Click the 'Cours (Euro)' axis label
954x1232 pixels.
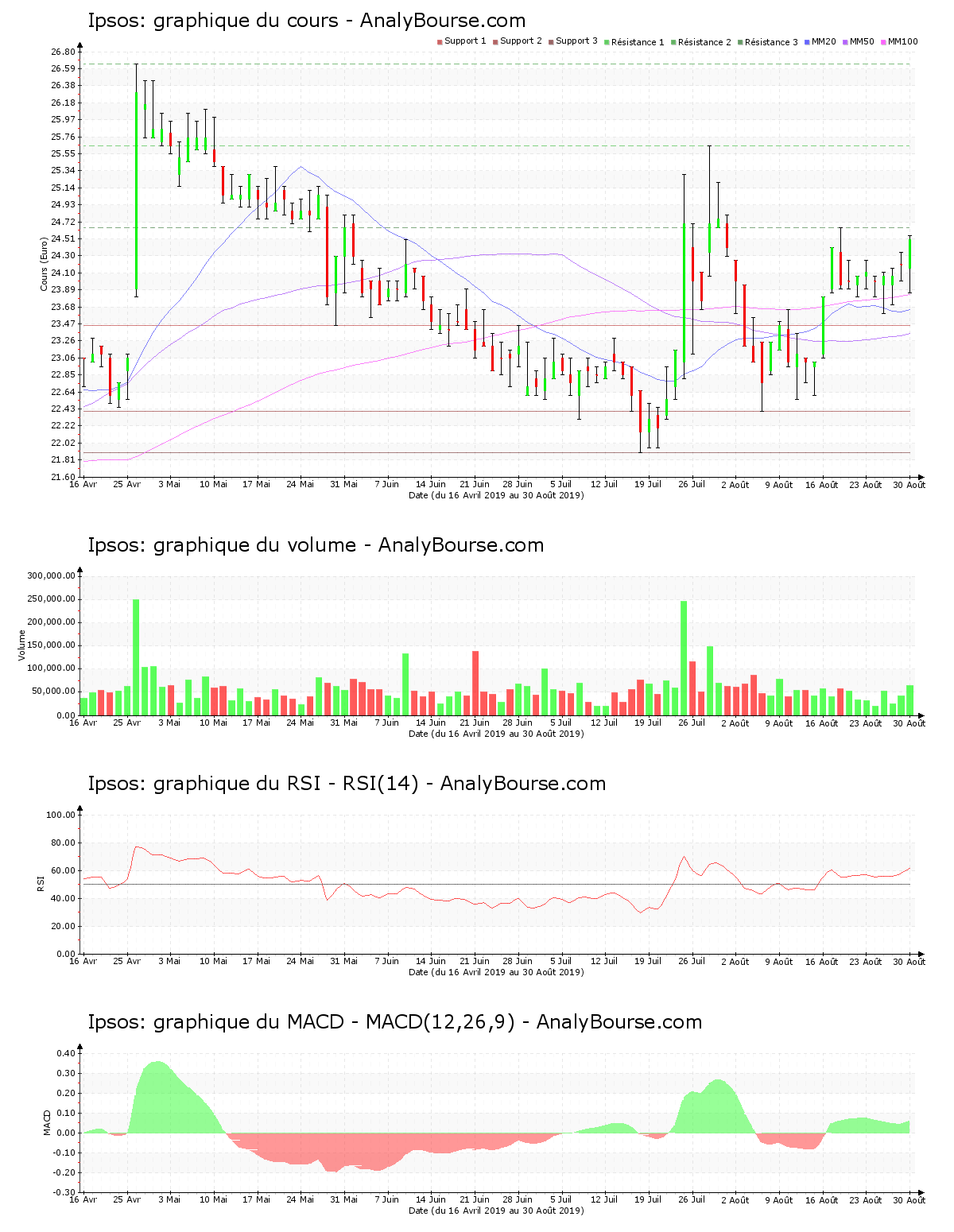pos(45,265)
